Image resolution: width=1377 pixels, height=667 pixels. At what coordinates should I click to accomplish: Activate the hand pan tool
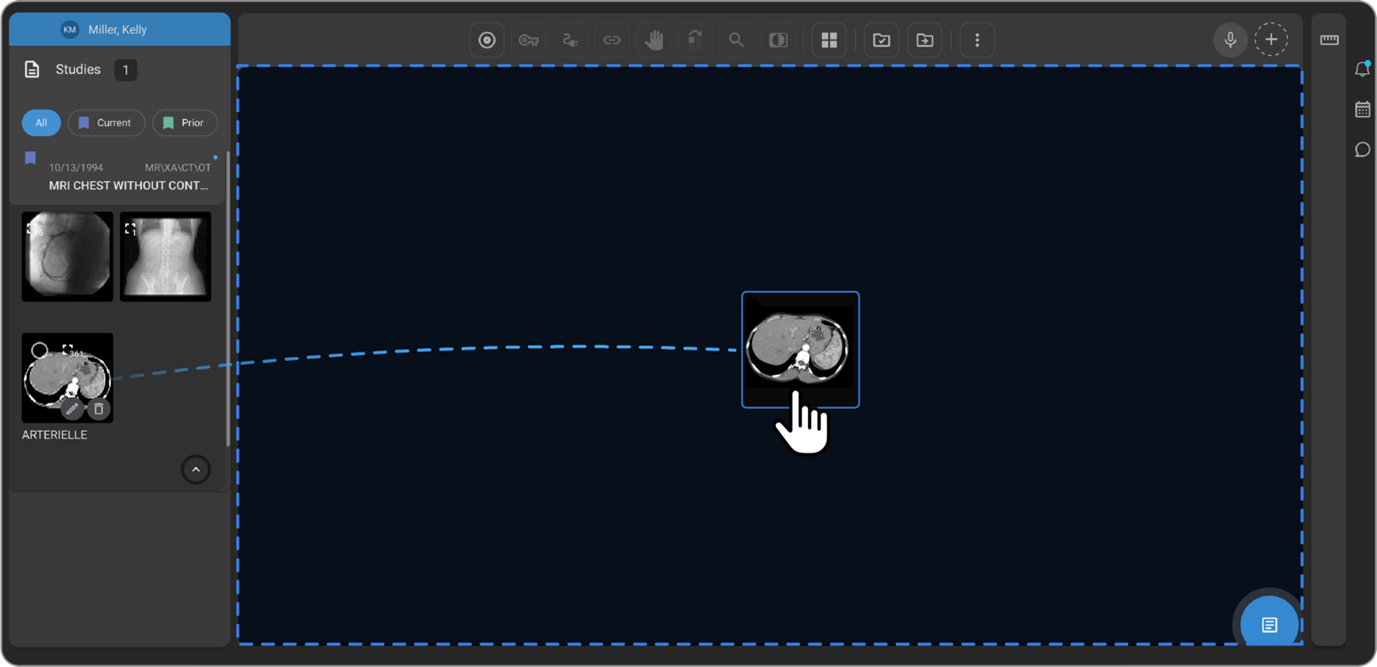pos(654,40)
